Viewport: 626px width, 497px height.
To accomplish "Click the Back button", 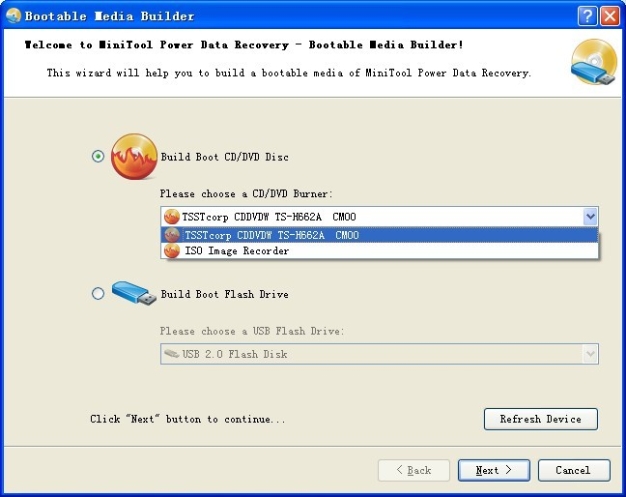I will (414, 470).
